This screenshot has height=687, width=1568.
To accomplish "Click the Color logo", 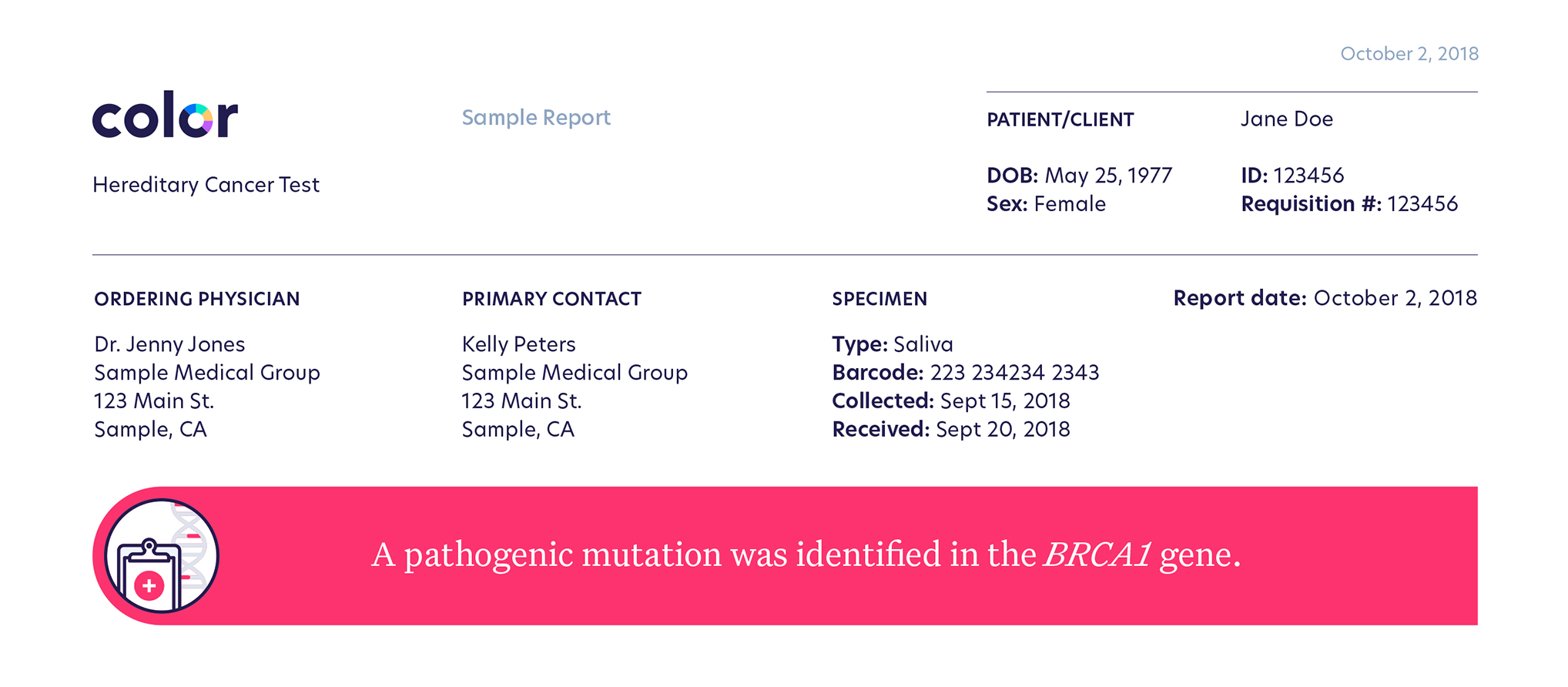I will (x=165, y=115).
